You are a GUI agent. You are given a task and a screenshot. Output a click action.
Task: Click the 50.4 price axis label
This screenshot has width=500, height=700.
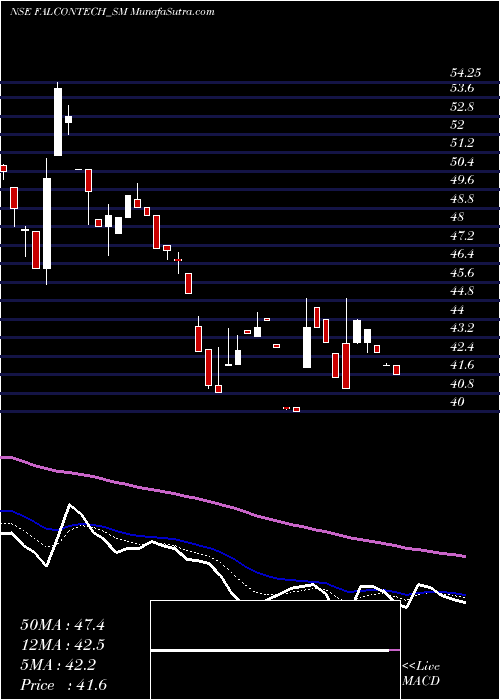pos(462,162)
